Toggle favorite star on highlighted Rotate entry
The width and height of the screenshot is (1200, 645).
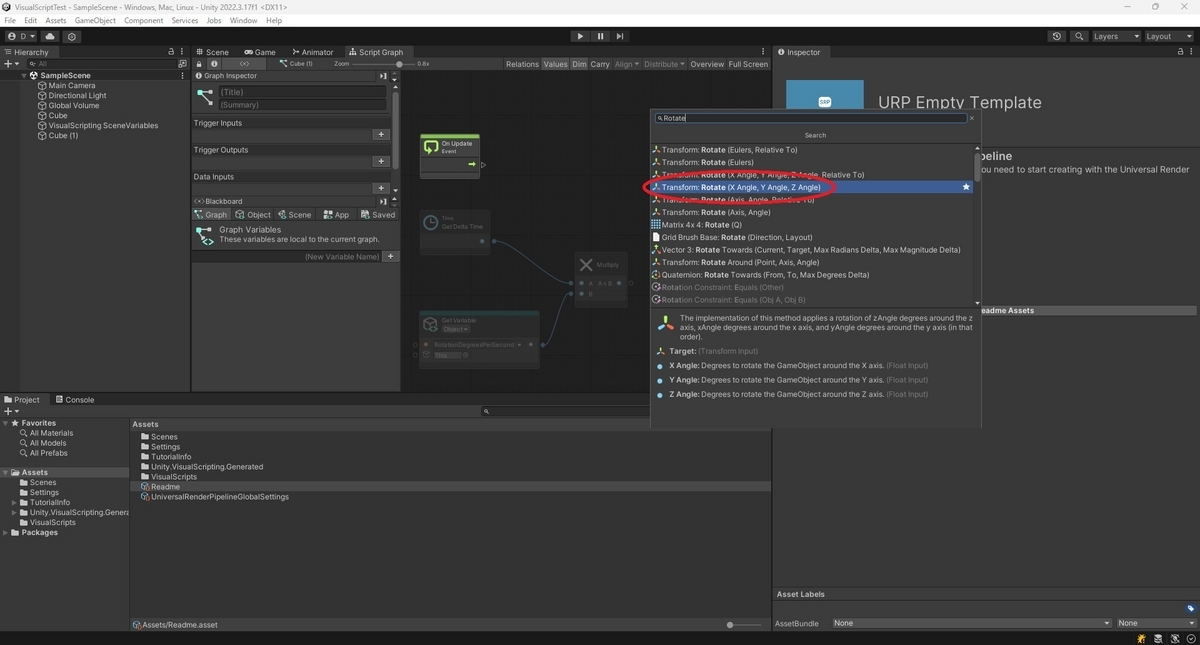966,187
